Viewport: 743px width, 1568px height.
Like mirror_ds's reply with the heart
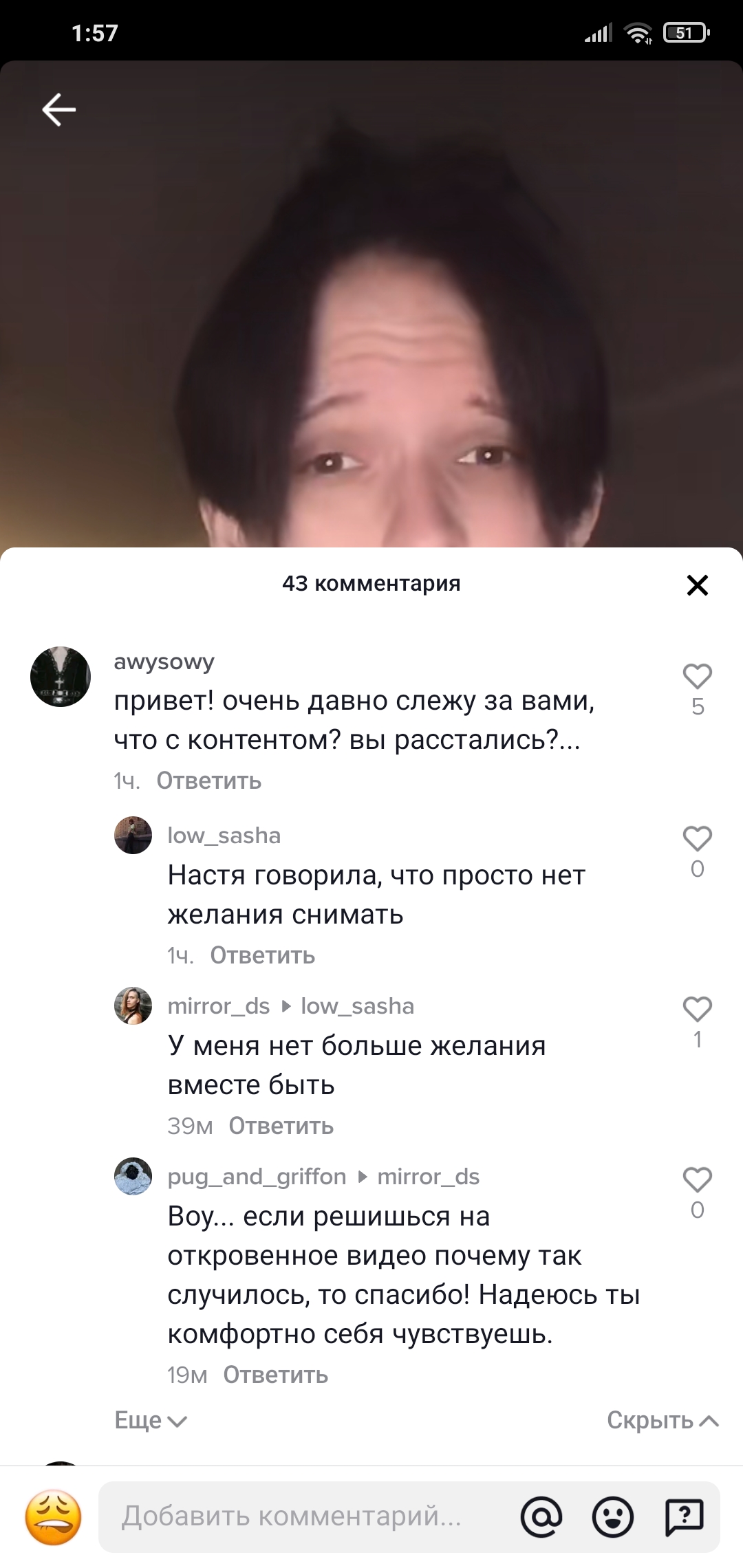697,1010
